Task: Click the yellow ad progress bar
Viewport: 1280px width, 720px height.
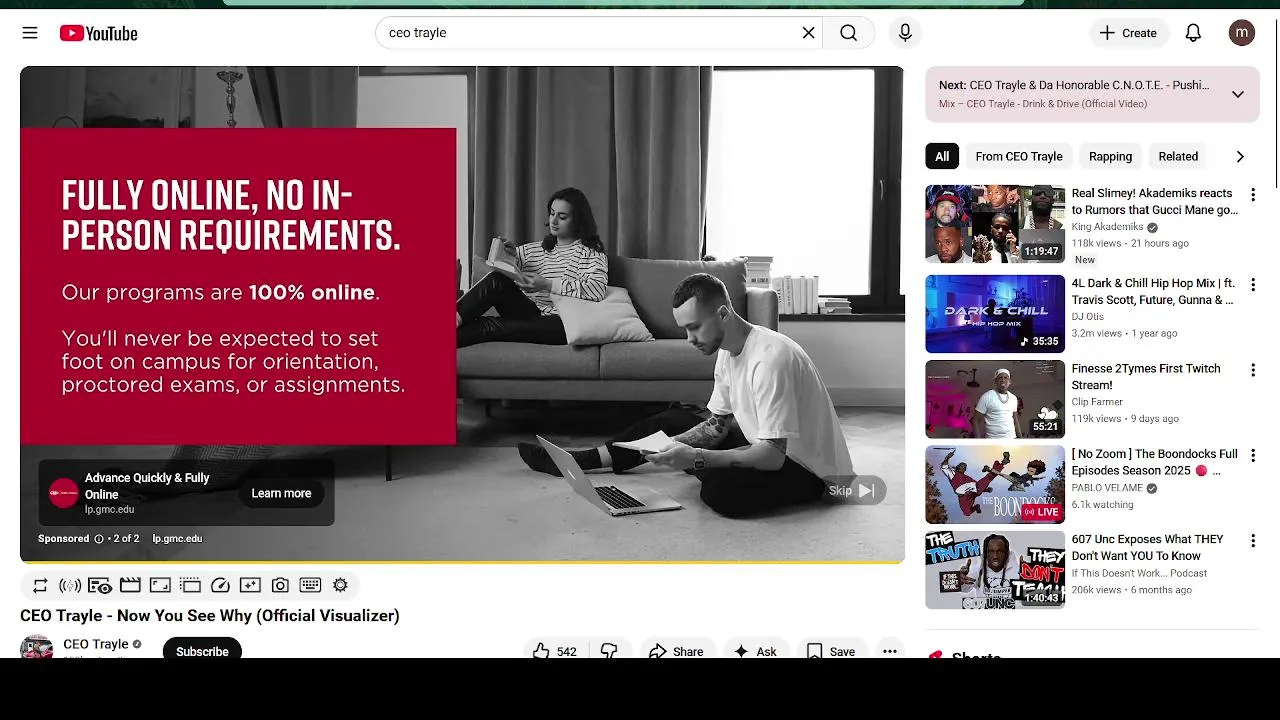Action: pyautogui.click(x=462, y=562)
